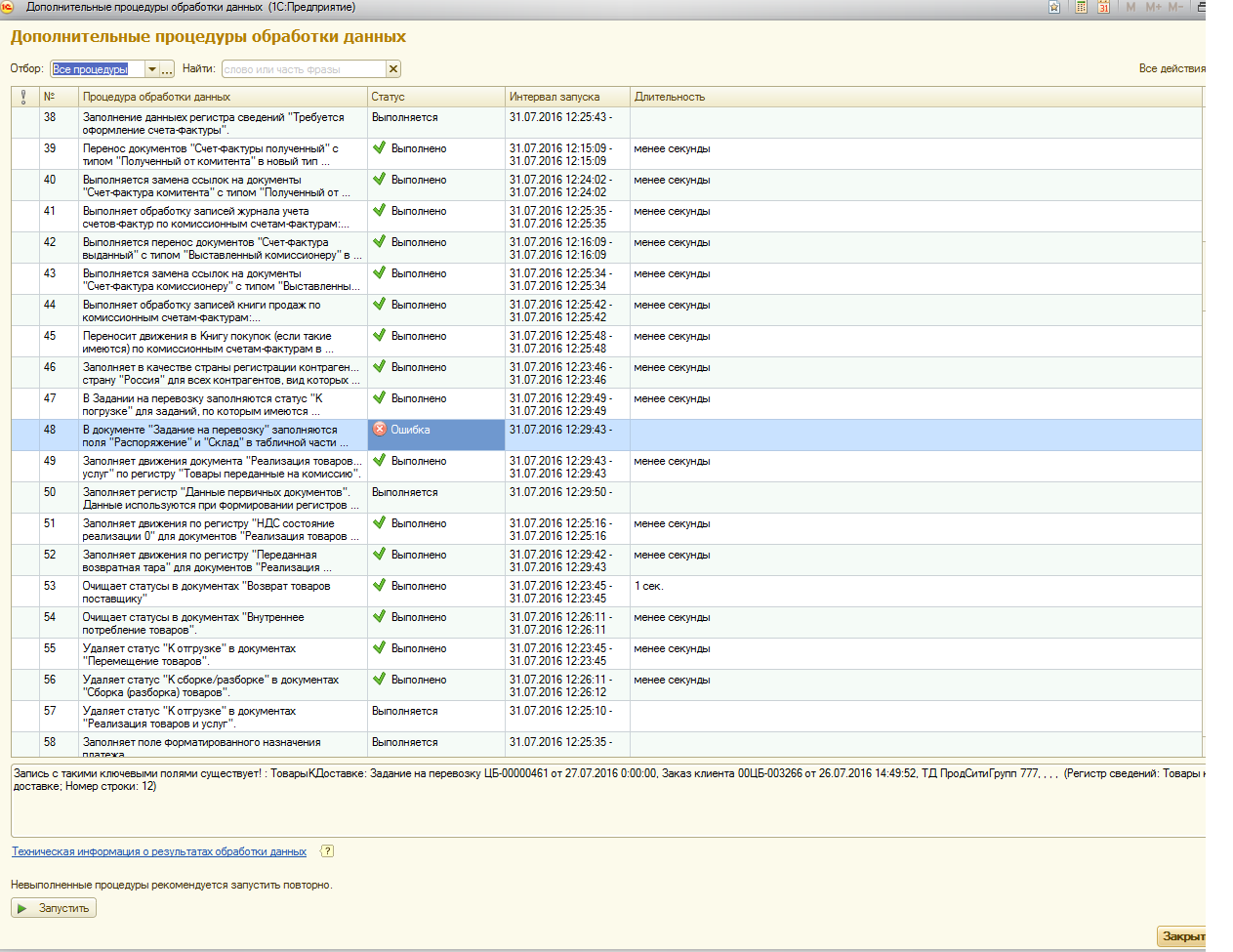Expand the Отбор filter dropdown arrow

pyautogui.click(x=151, y=69)
